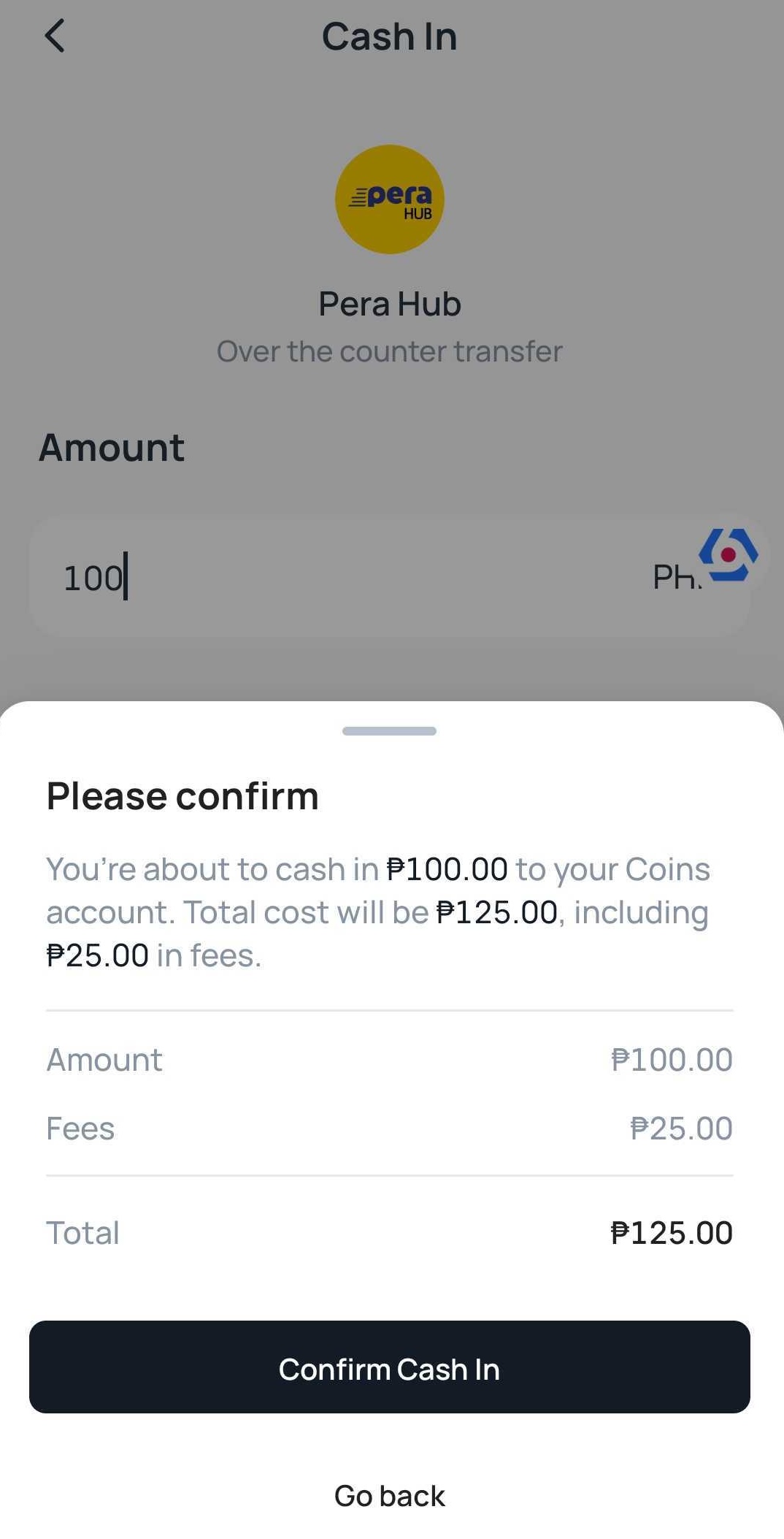
Task: Tap the blue floating assistant icon
Action: (x=728, y=555)
